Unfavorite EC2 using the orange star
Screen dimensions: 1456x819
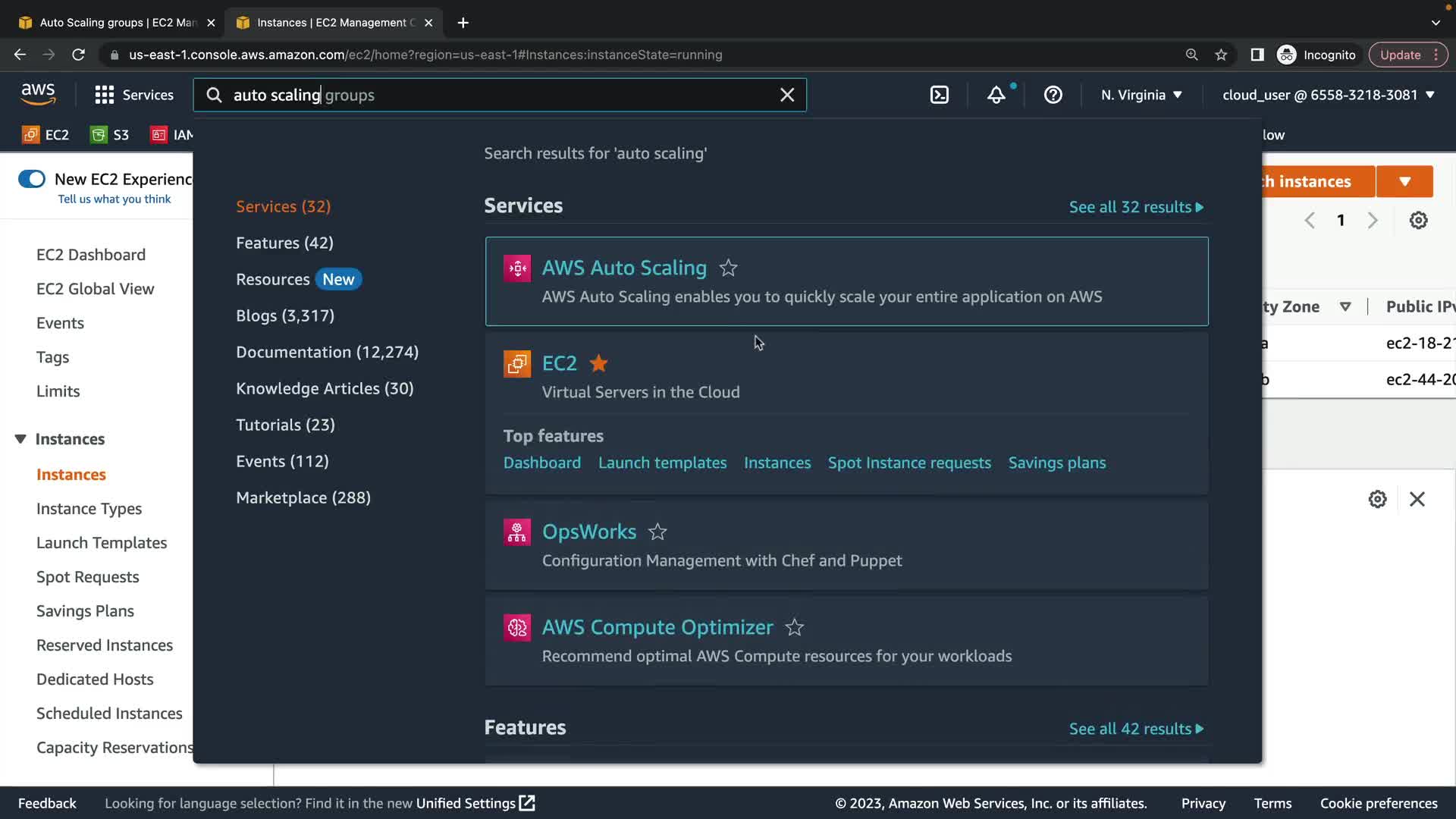[598, 363]
